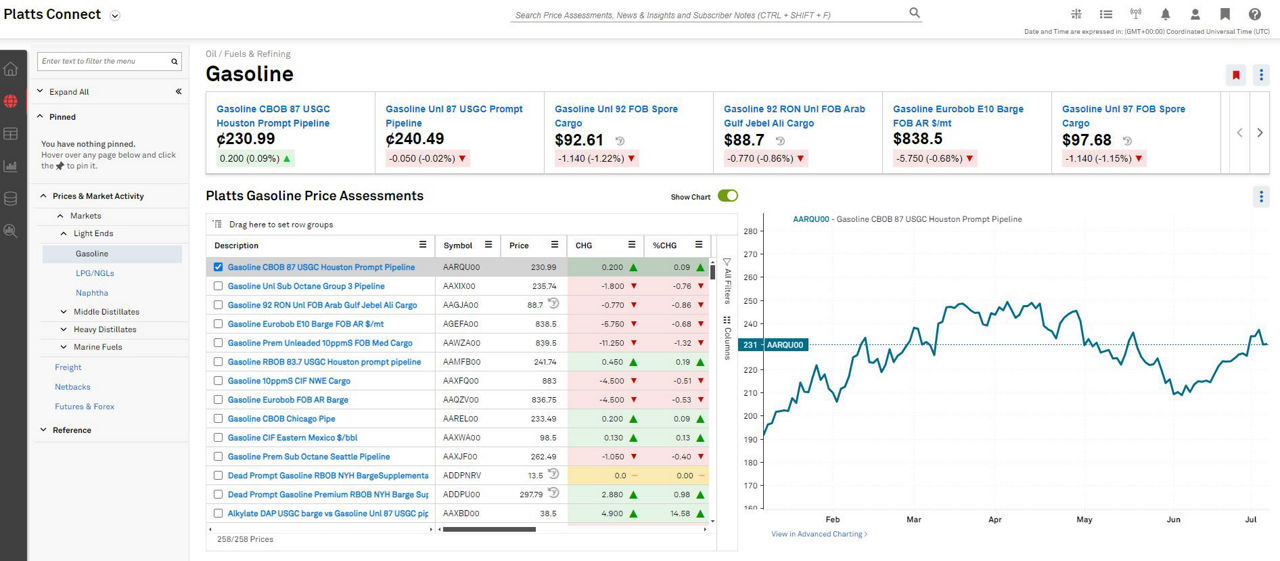Uncheck Gasoline CBOB 87 USGC Houston Prompt Pipeline
Image resolution: width=1280 pixels, height=561 pixels.
(219, 268)
